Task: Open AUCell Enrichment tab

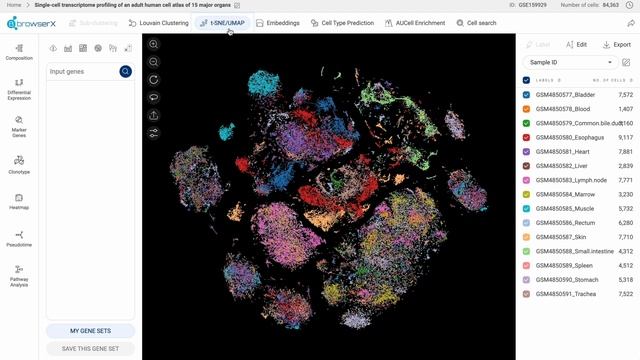Action: point(415,23)
